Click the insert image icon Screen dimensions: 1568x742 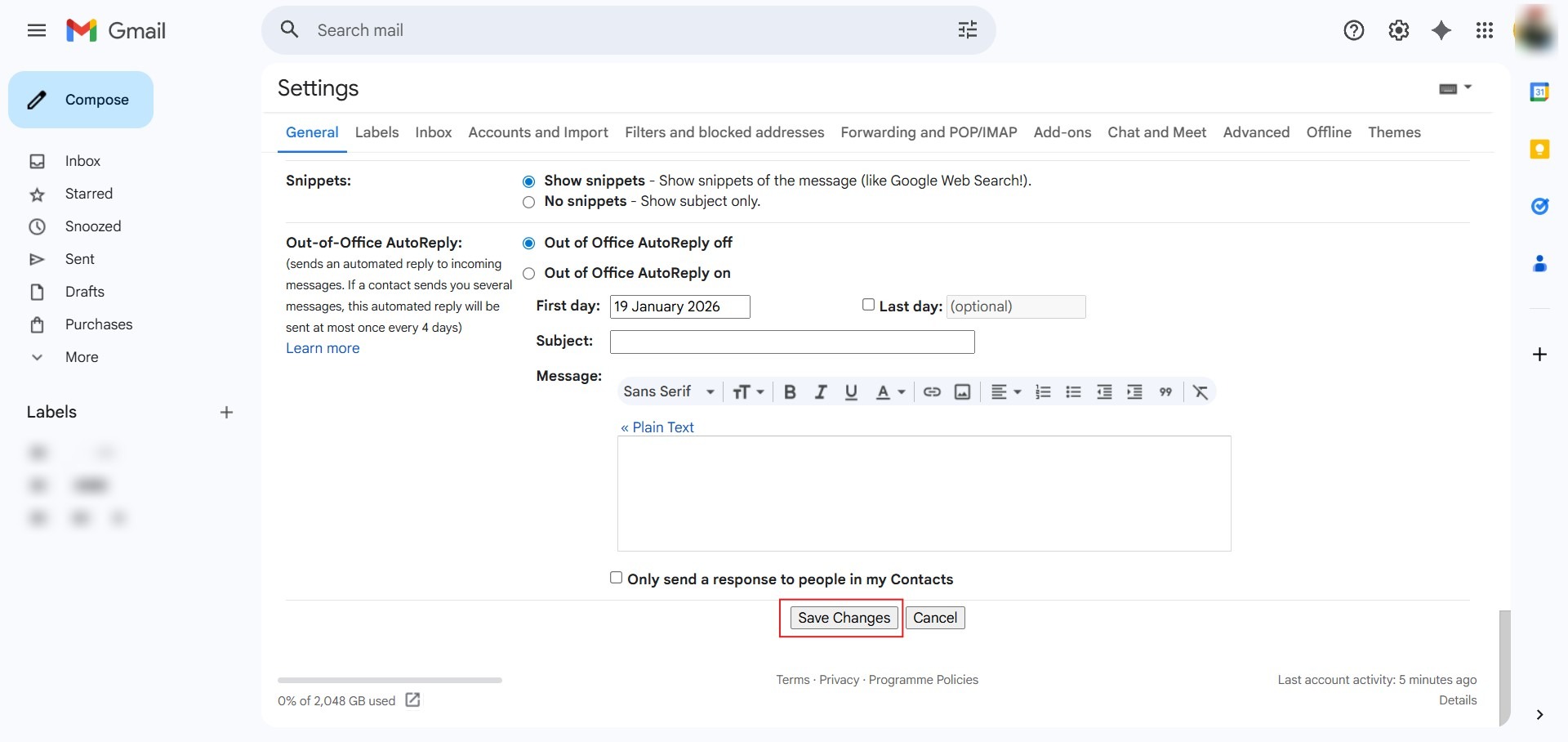pos(963,392)
